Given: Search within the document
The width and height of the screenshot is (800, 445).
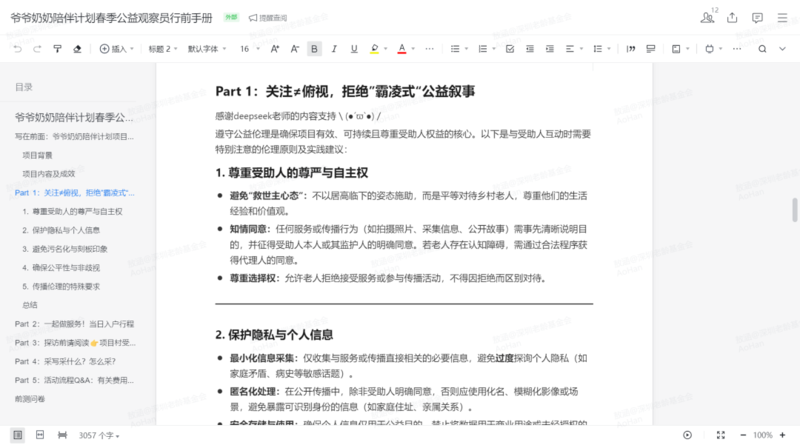Looking at the screenshot, I should [x=762, y=49].
